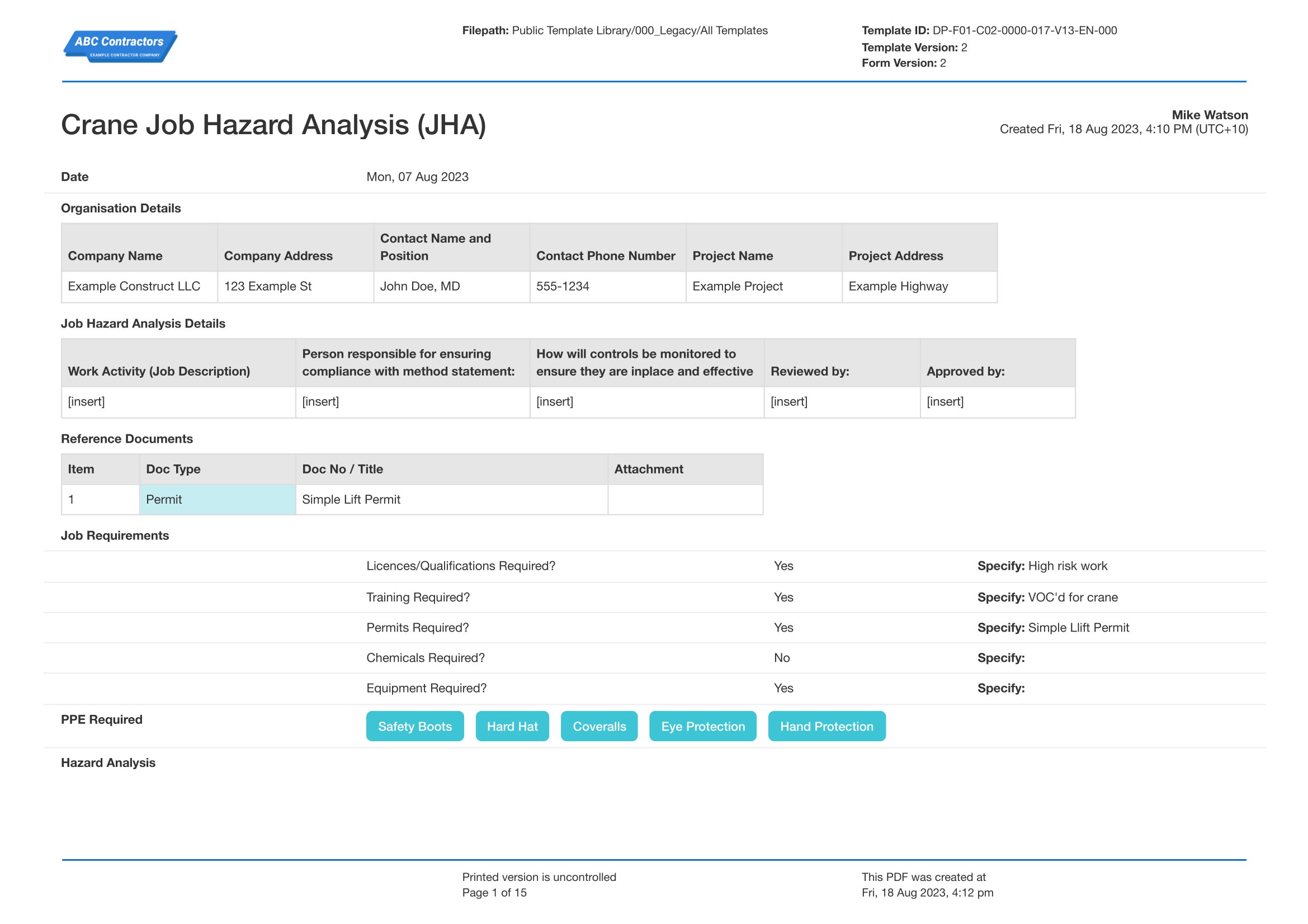Viewport: 1308px width, 924px height.
Task: Click the Specify: Simple Llift Permit text
Action: tap(1054, 627)
